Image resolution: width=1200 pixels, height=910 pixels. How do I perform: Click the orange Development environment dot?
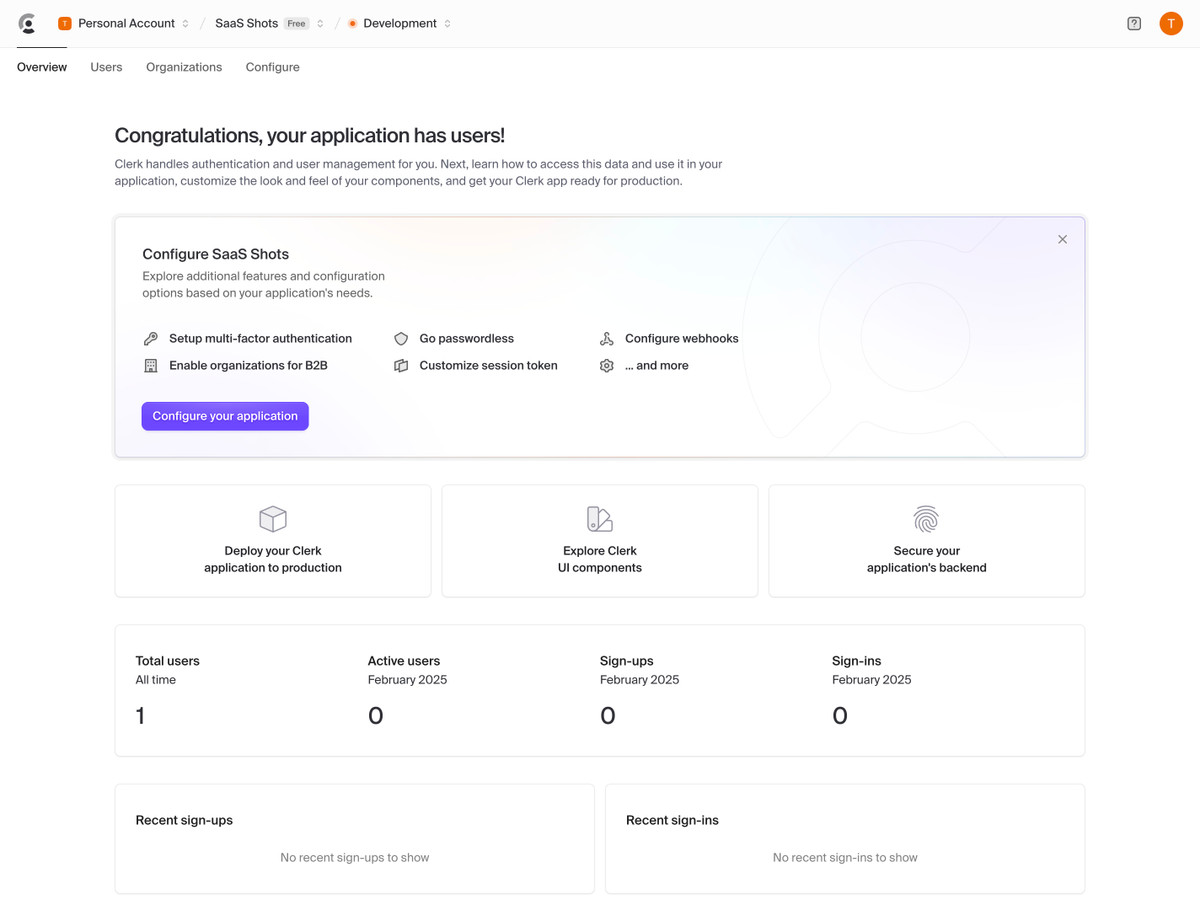352,23
